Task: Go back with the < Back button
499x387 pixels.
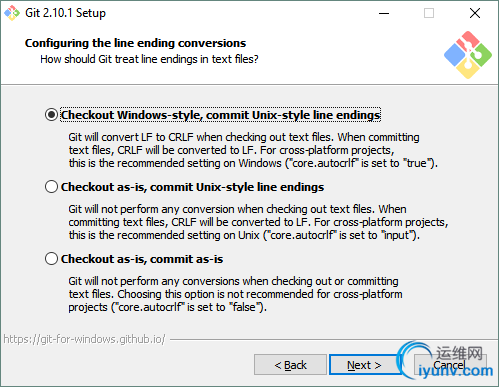Action: (x=290, y=365)
